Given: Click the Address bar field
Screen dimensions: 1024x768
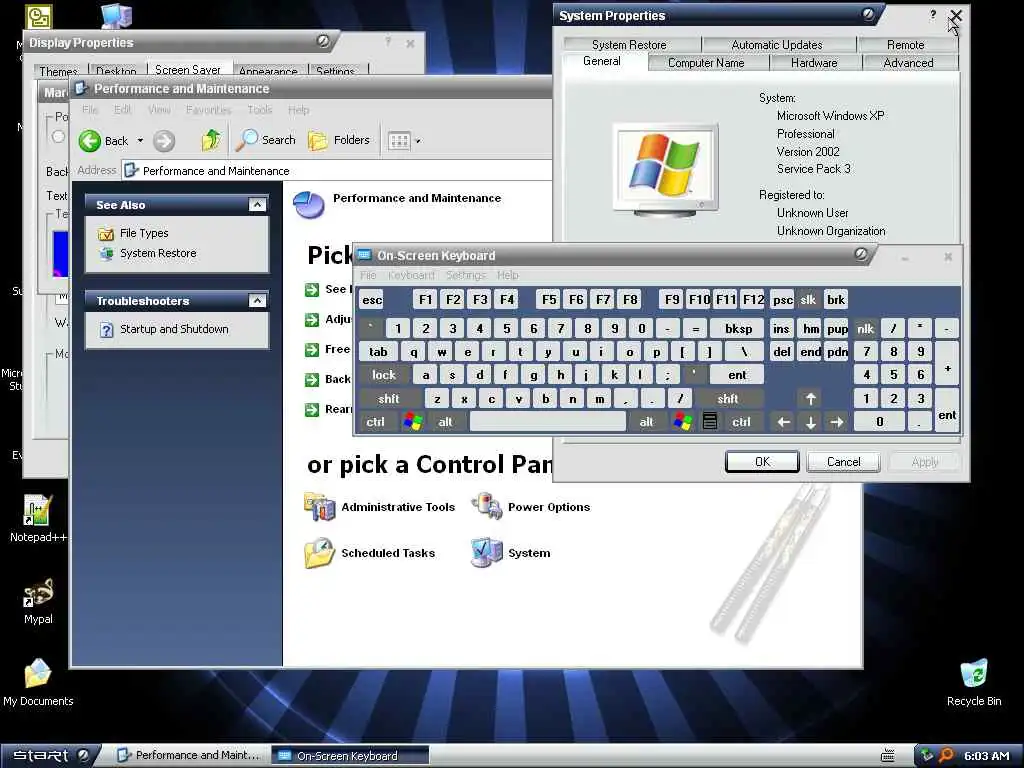Looking at the screenshot, I should point(336,171).
